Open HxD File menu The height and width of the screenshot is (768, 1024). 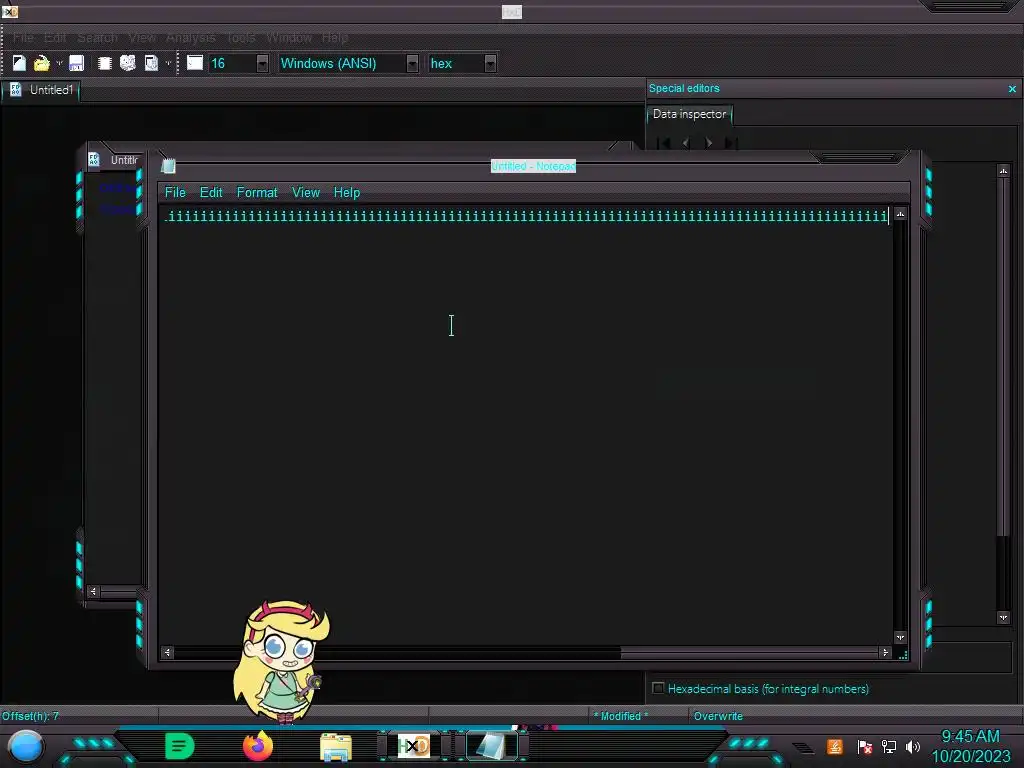[24, 38]
